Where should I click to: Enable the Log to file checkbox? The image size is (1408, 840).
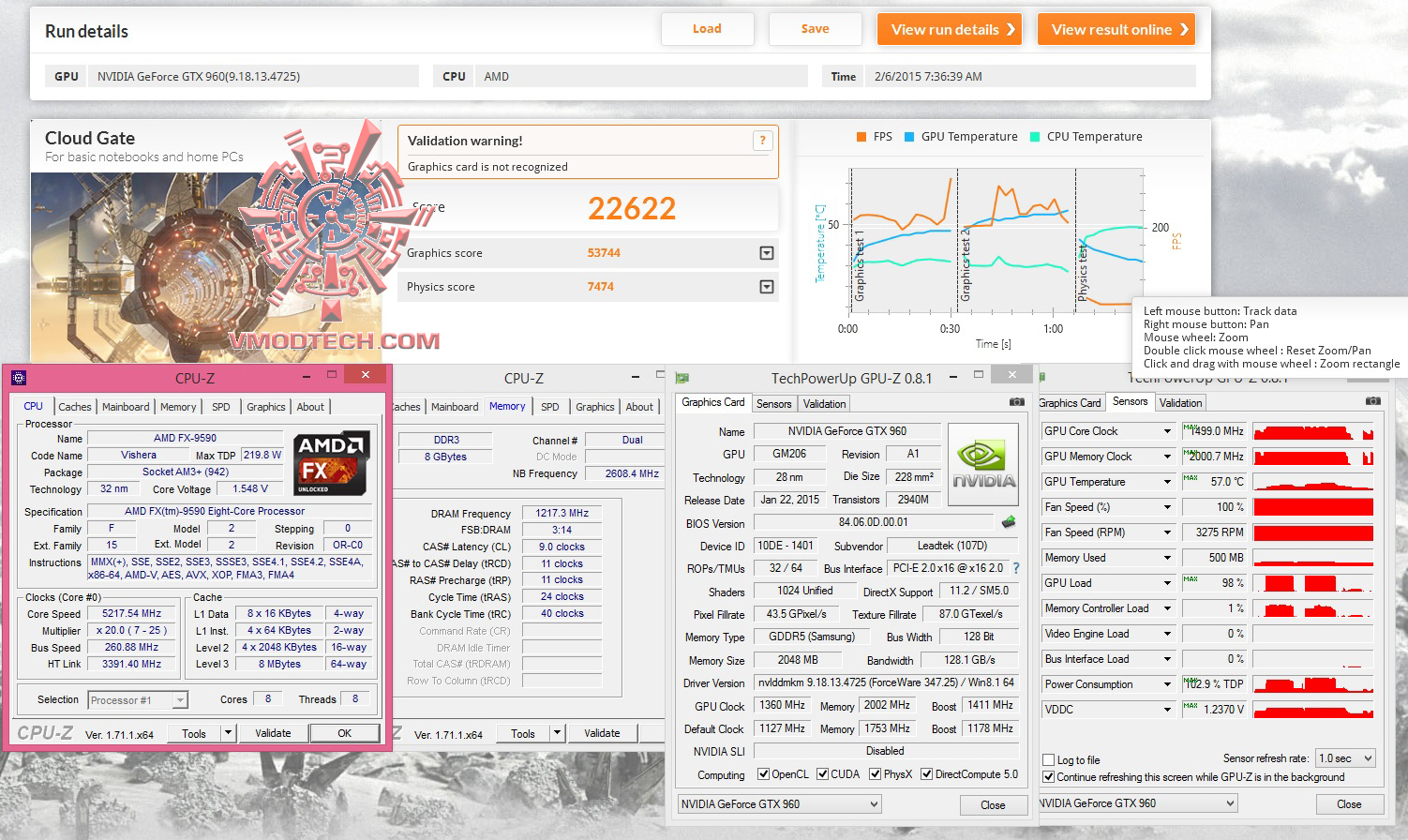1048,760
